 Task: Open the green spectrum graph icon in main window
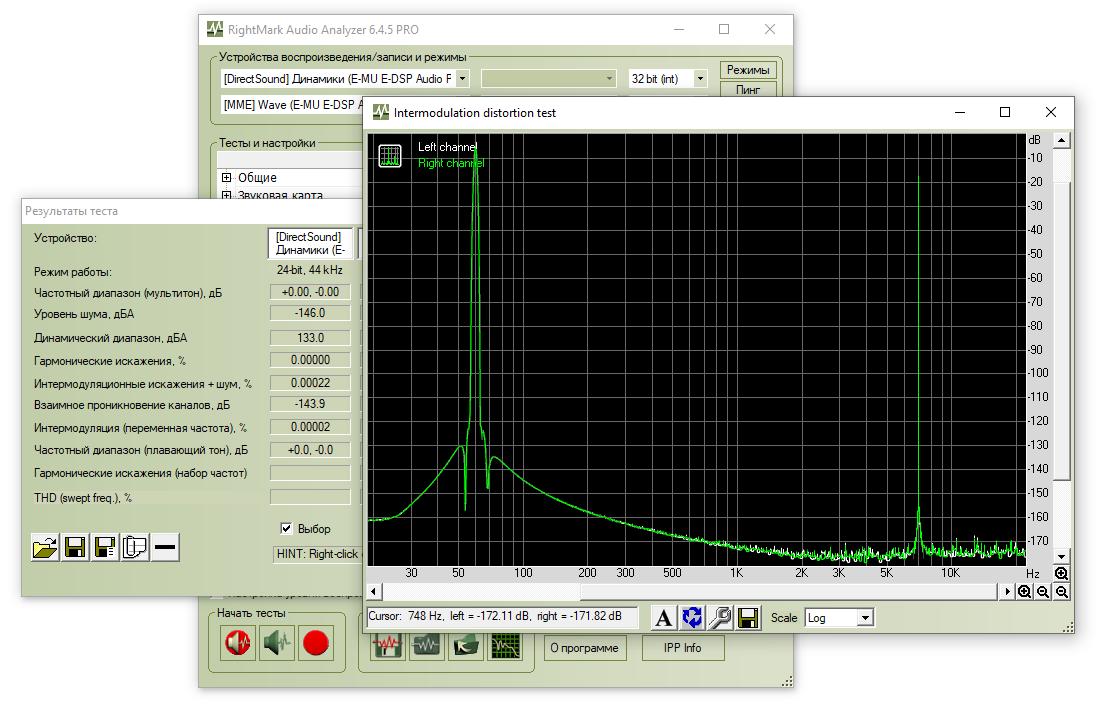(506, 645)
